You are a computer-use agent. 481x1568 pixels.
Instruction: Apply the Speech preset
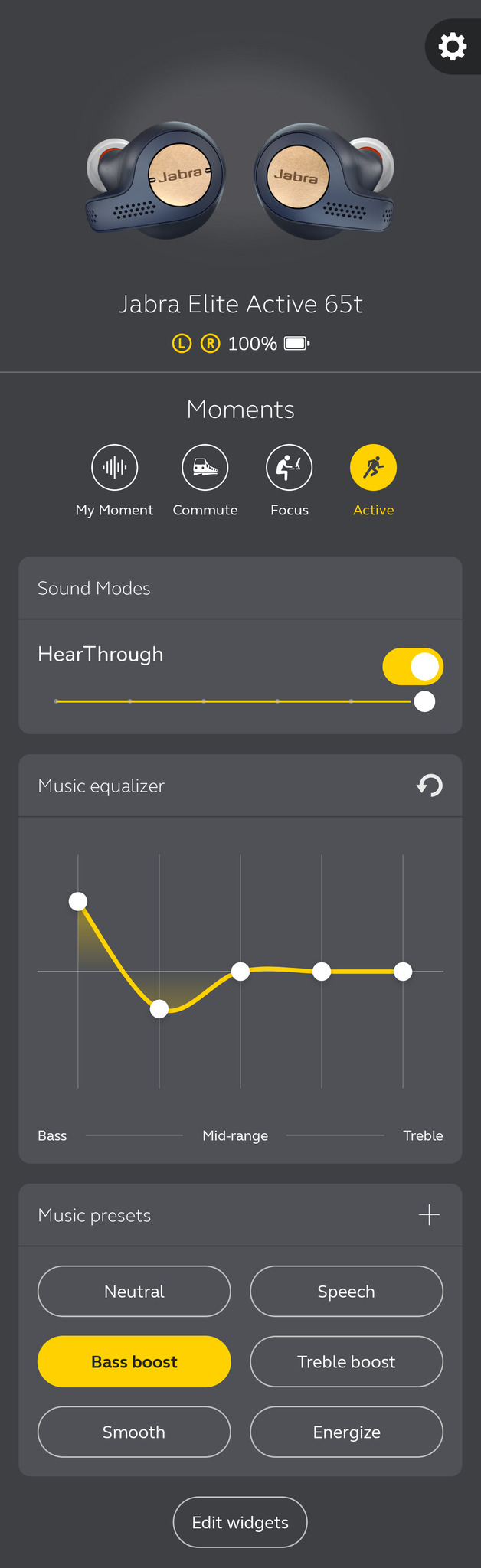(x=346, y=1292)
